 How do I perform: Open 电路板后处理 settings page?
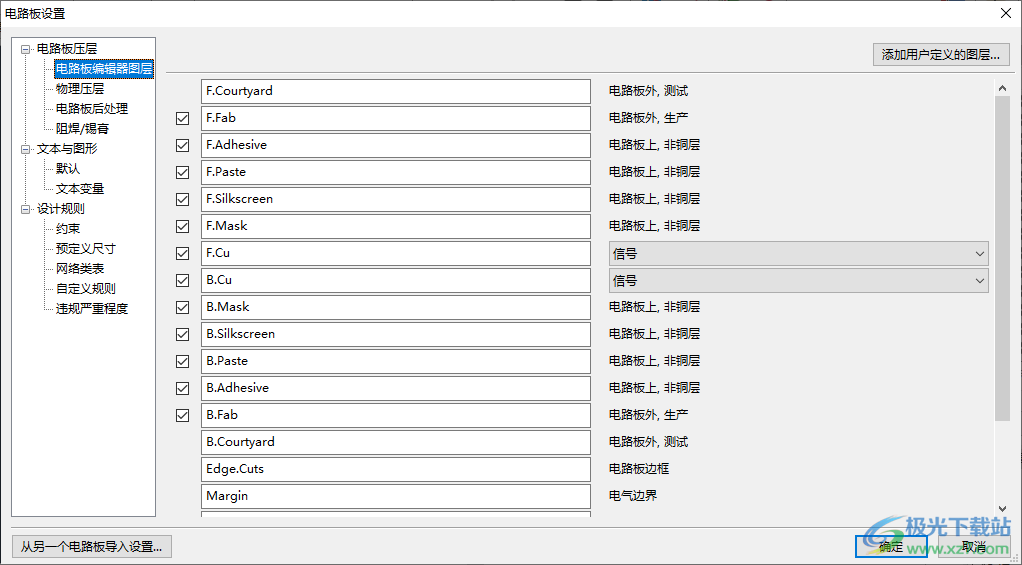(x=92, y=109)
